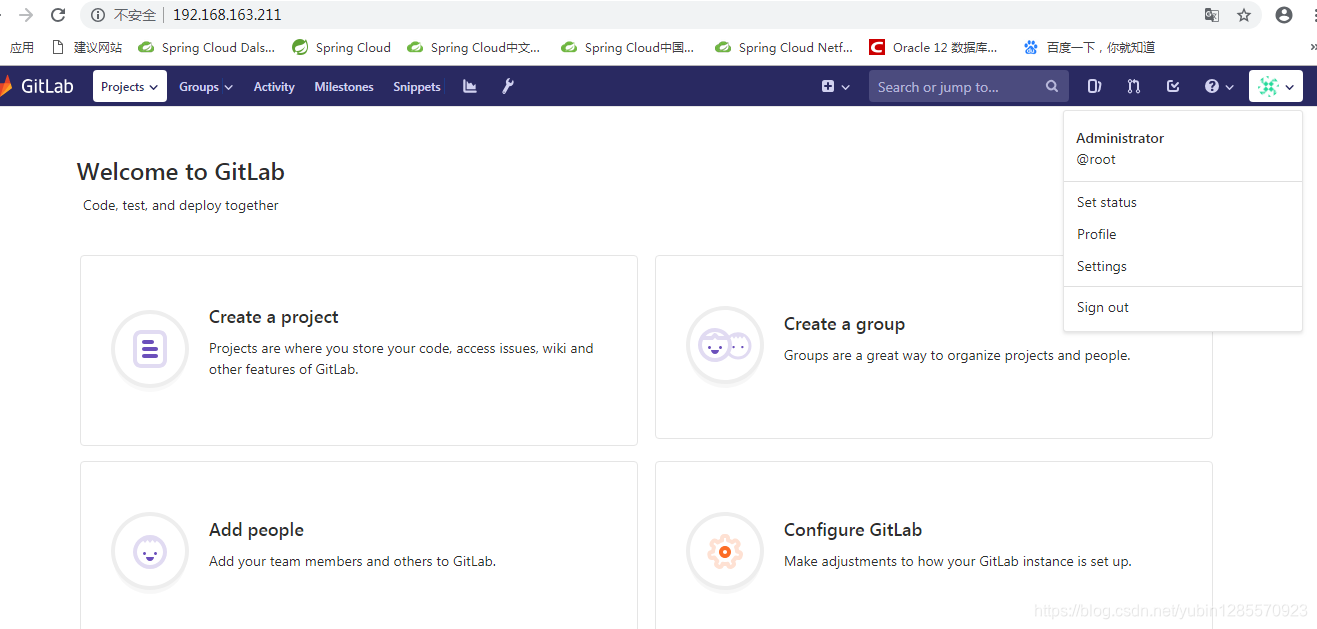Click the browser address bar URL
This screenshot has width=1317, height=629.
pyautogui.click(x=227, y=15)
